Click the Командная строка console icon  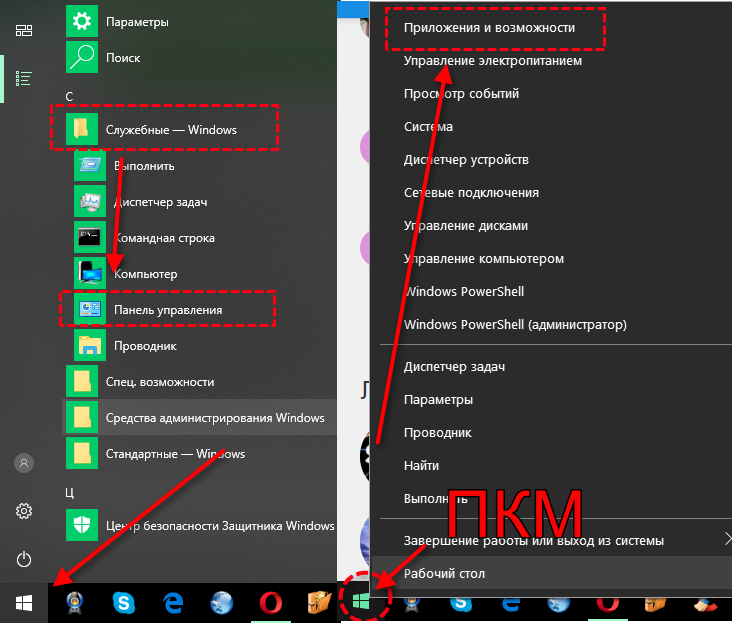tap(90, 237)
